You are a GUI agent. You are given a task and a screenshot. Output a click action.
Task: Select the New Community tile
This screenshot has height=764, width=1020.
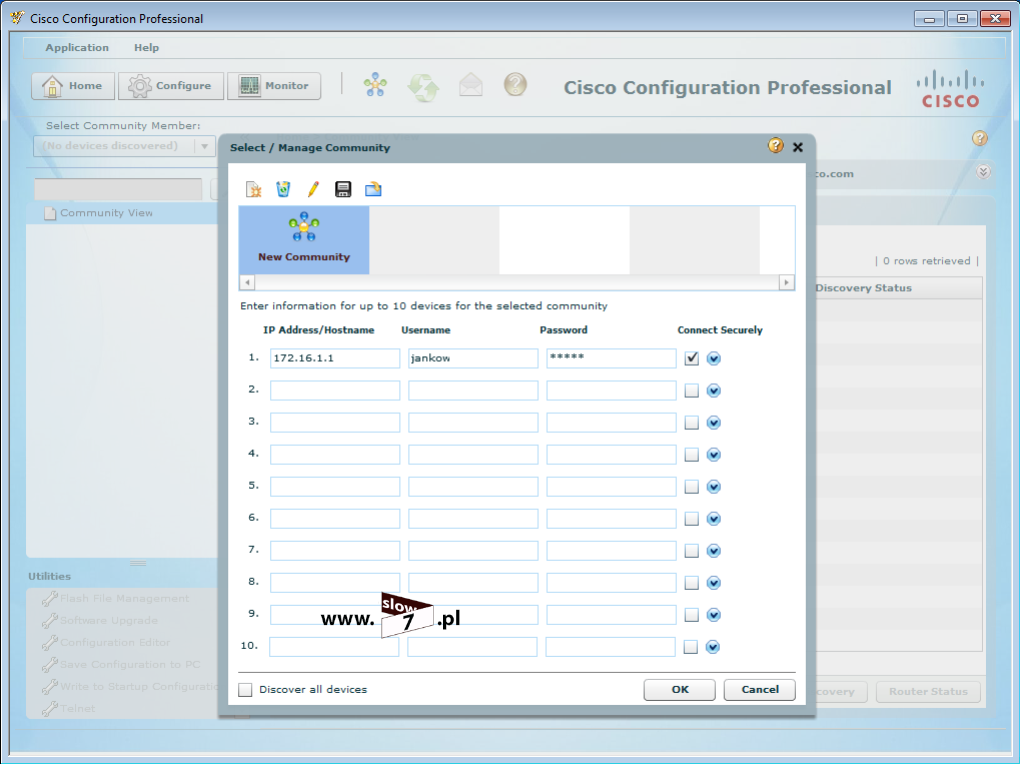pos(304,240)
